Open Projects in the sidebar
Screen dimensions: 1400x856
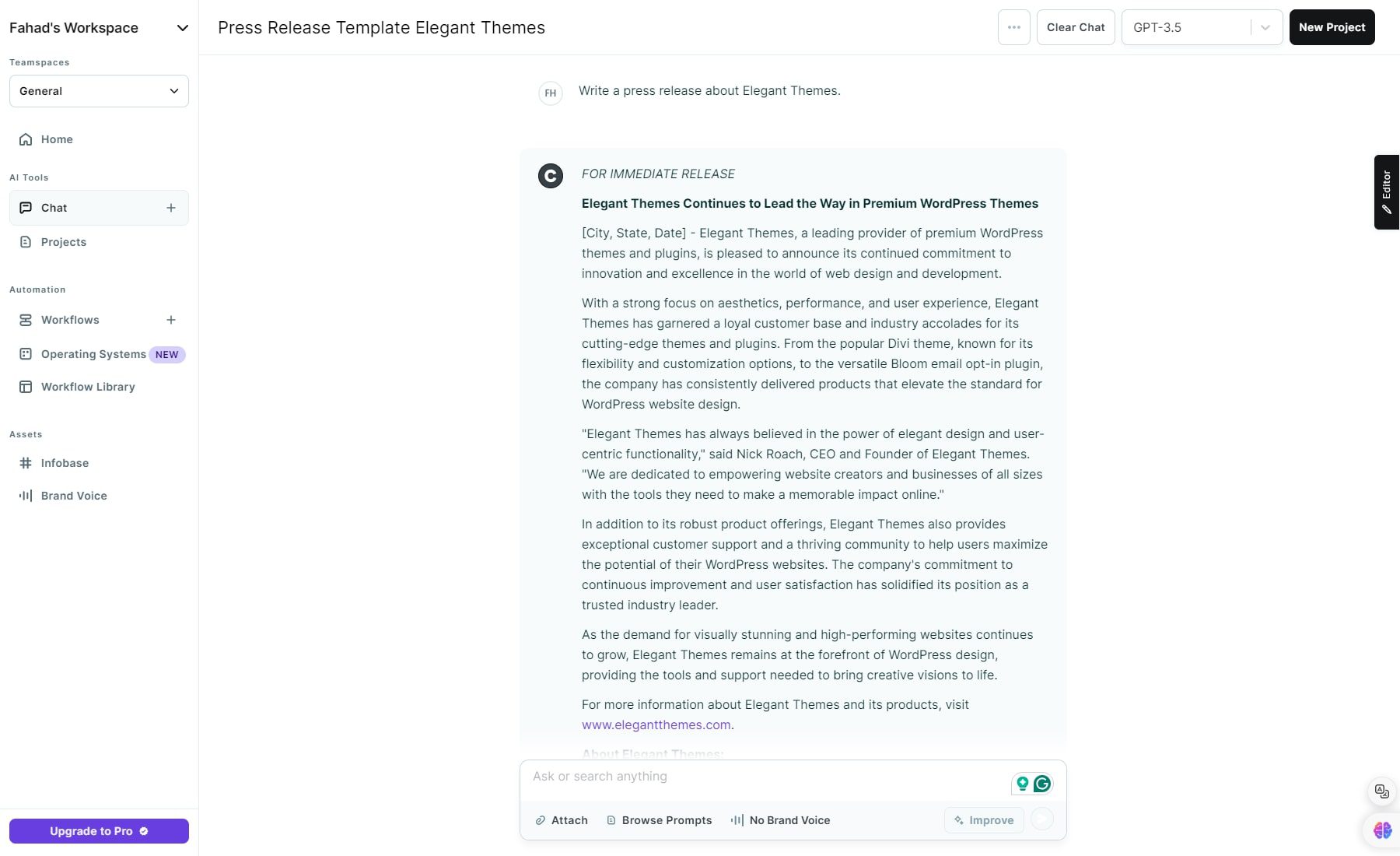(x=63, y=242)
